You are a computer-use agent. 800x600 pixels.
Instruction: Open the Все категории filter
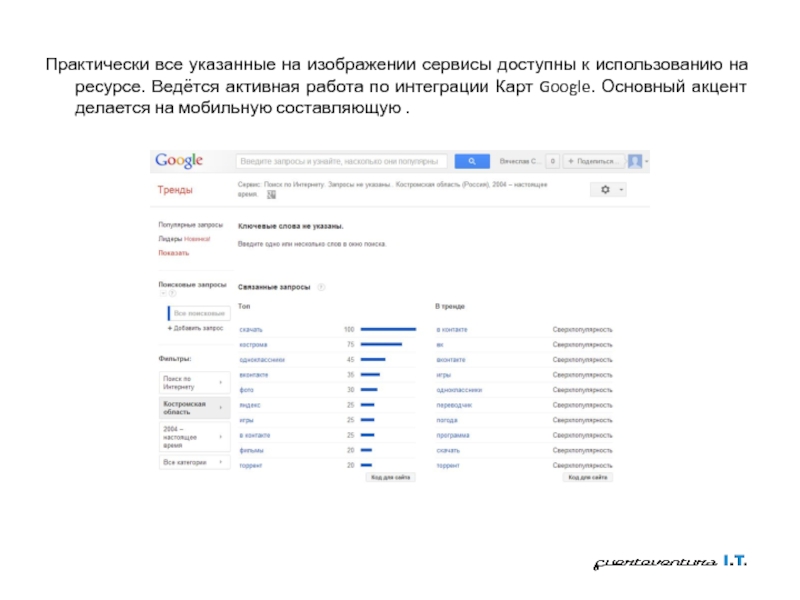tap(194, 462)
